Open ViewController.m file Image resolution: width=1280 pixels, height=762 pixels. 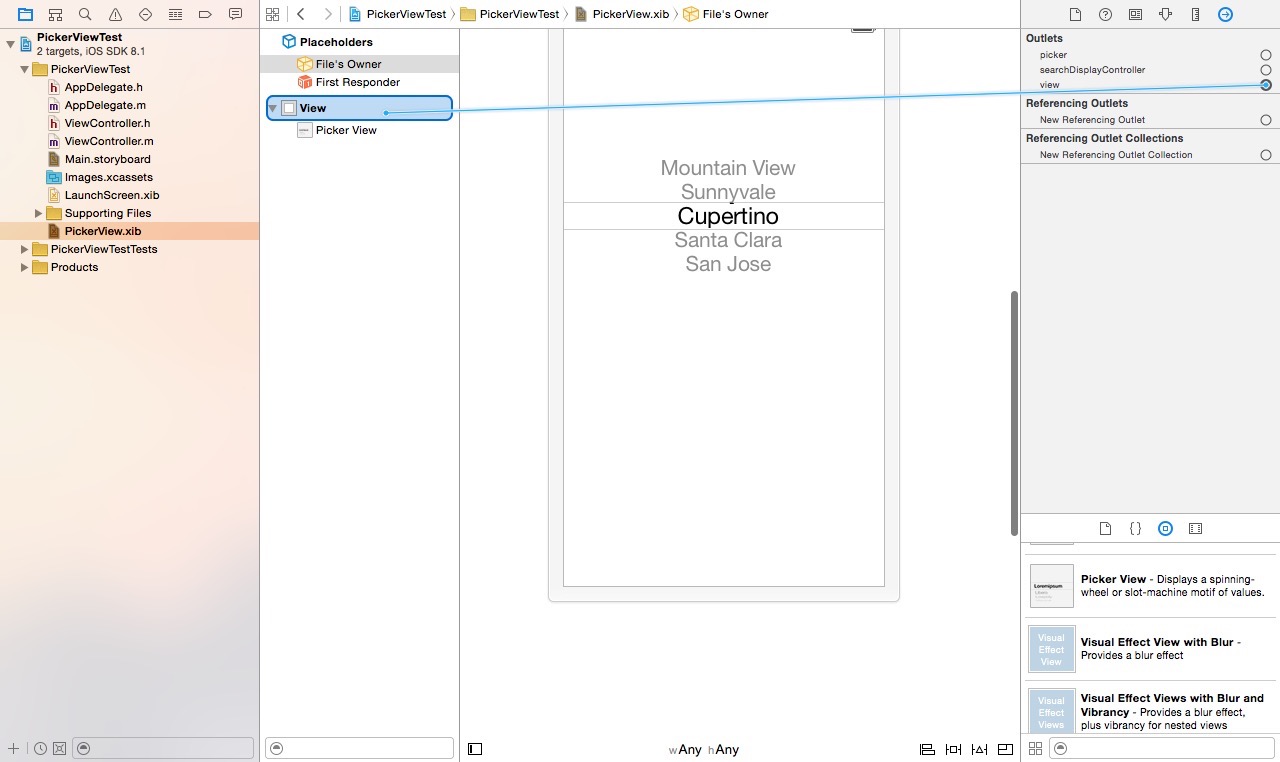pyautogui.click(x=109, y=141)
